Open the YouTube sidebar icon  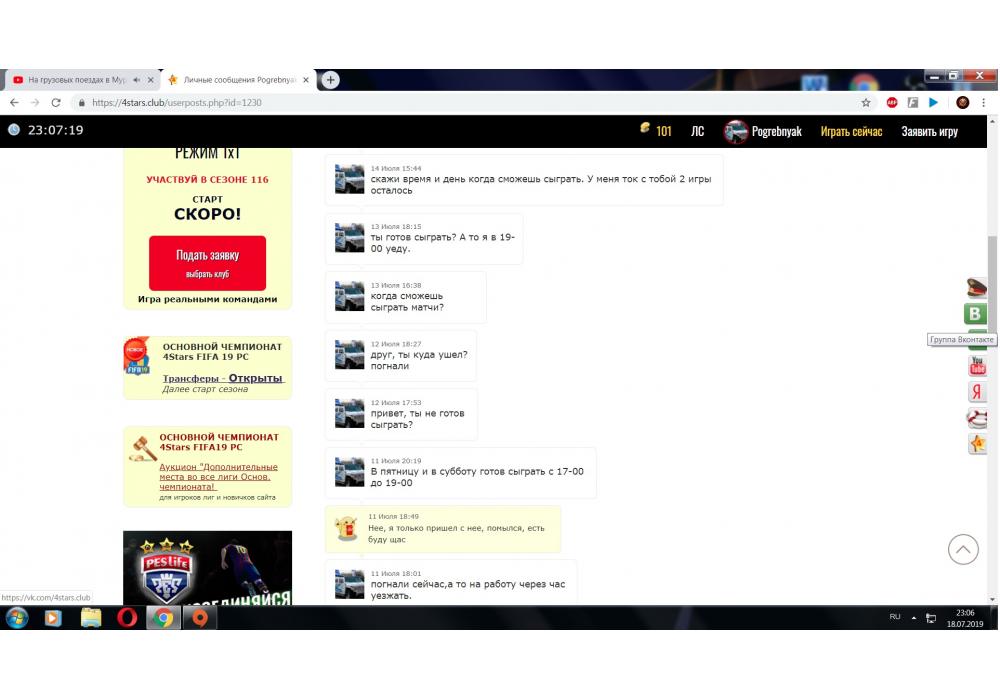tap(977, 365)
